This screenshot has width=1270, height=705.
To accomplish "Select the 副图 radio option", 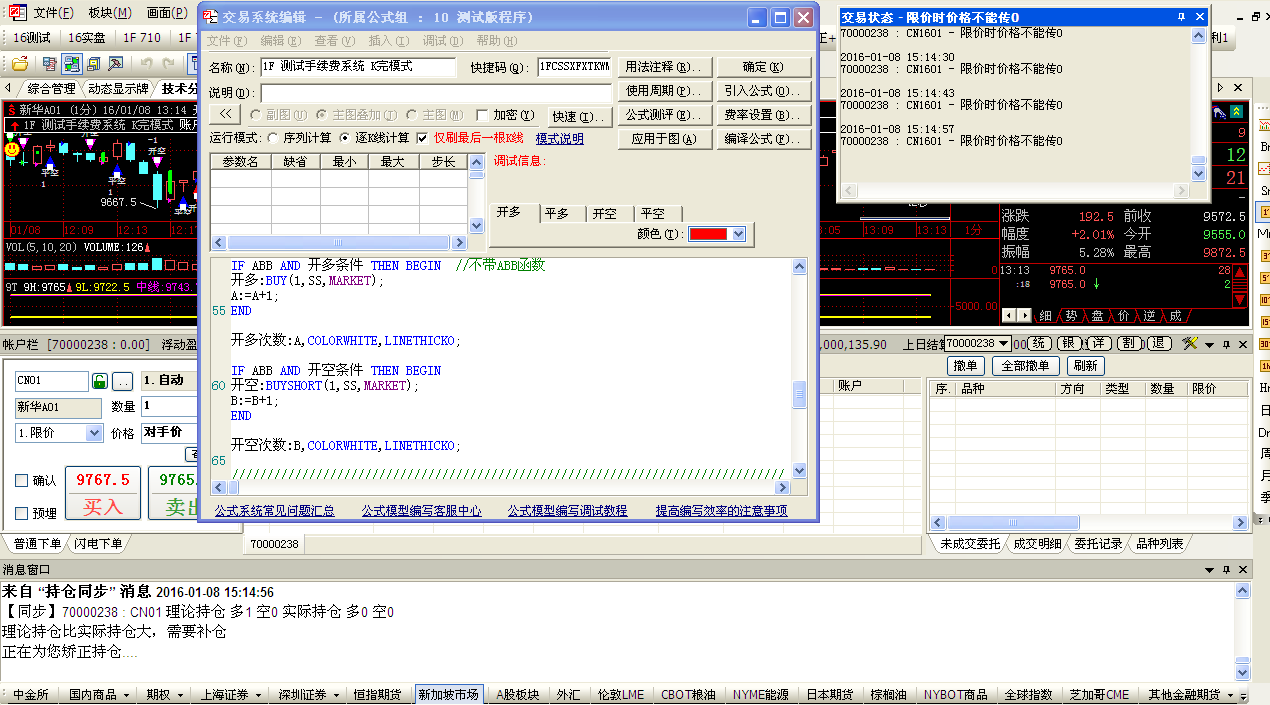I will pyautogui.click(x=256, y=115).
